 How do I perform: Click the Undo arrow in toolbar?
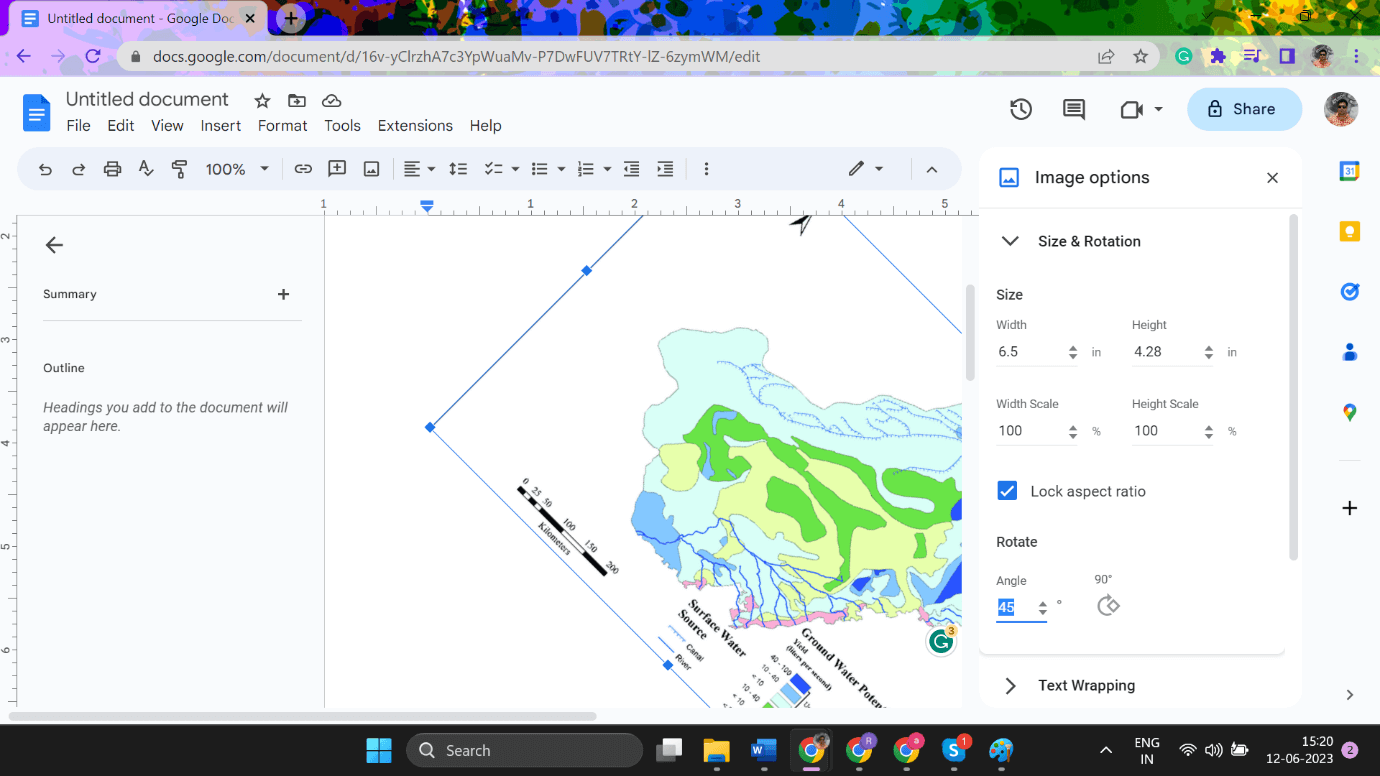[45, 169]
